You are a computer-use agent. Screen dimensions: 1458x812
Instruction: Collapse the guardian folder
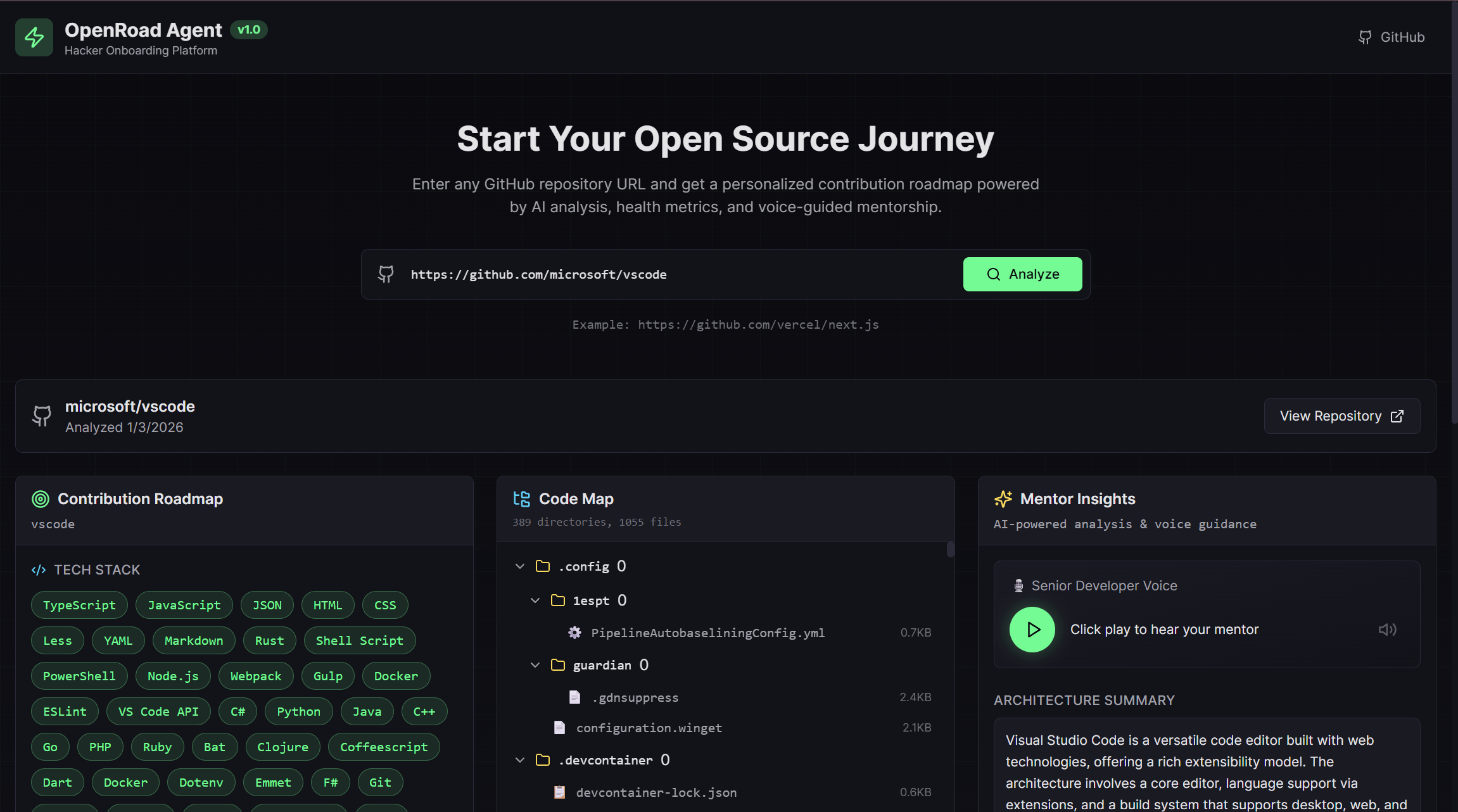coord(535,665)
